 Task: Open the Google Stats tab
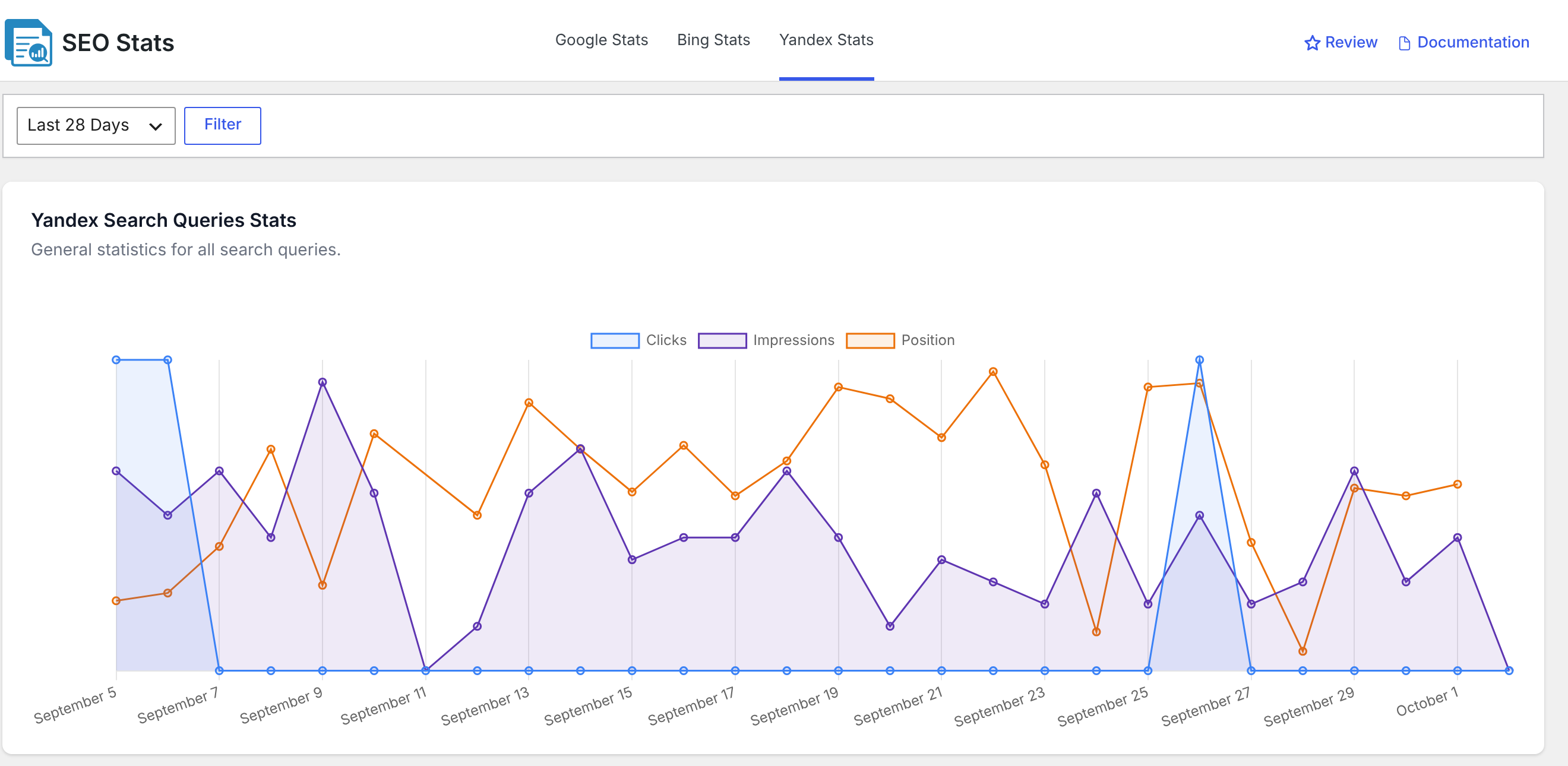pos(601,40)
